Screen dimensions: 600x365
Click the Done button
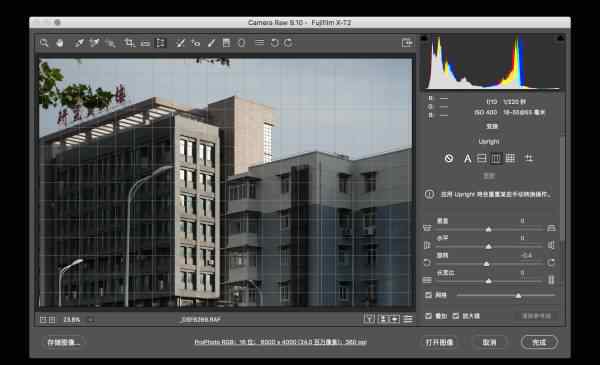(539, 342)
